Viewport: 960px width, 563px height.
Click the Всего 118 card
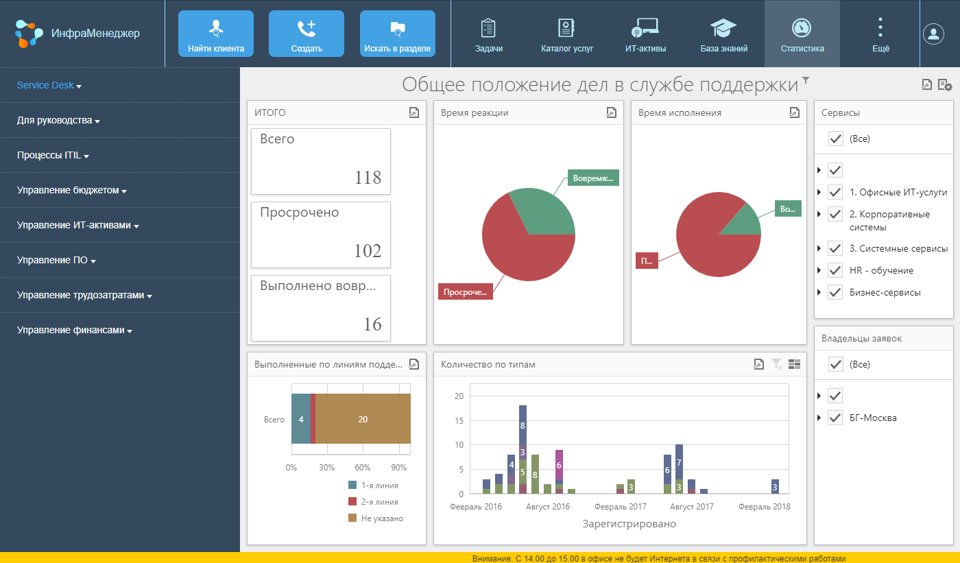click(321, 162)
